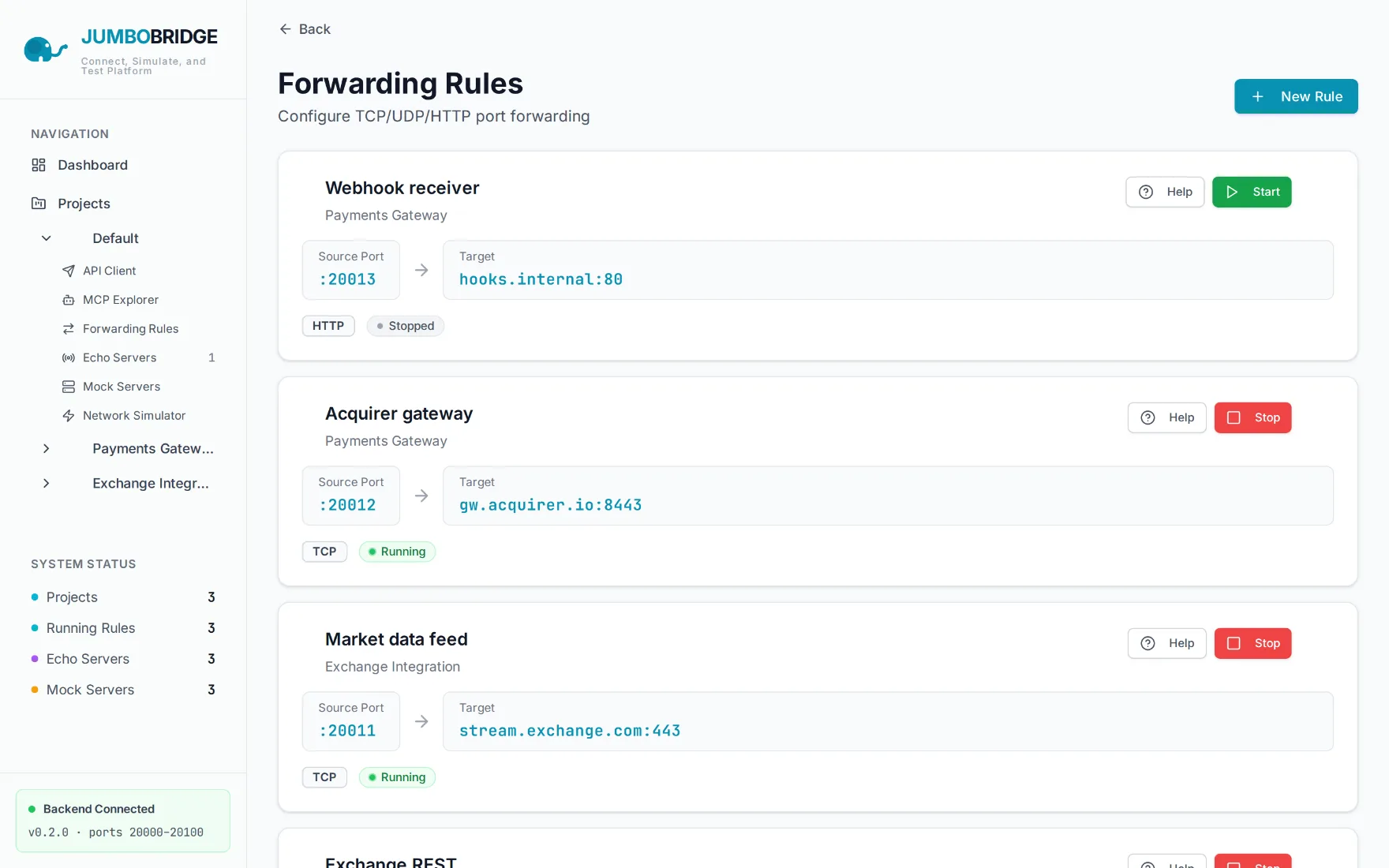1389x868 pixels.
Task: Click Projects entry in system status
Action: (x=123, y=597)
